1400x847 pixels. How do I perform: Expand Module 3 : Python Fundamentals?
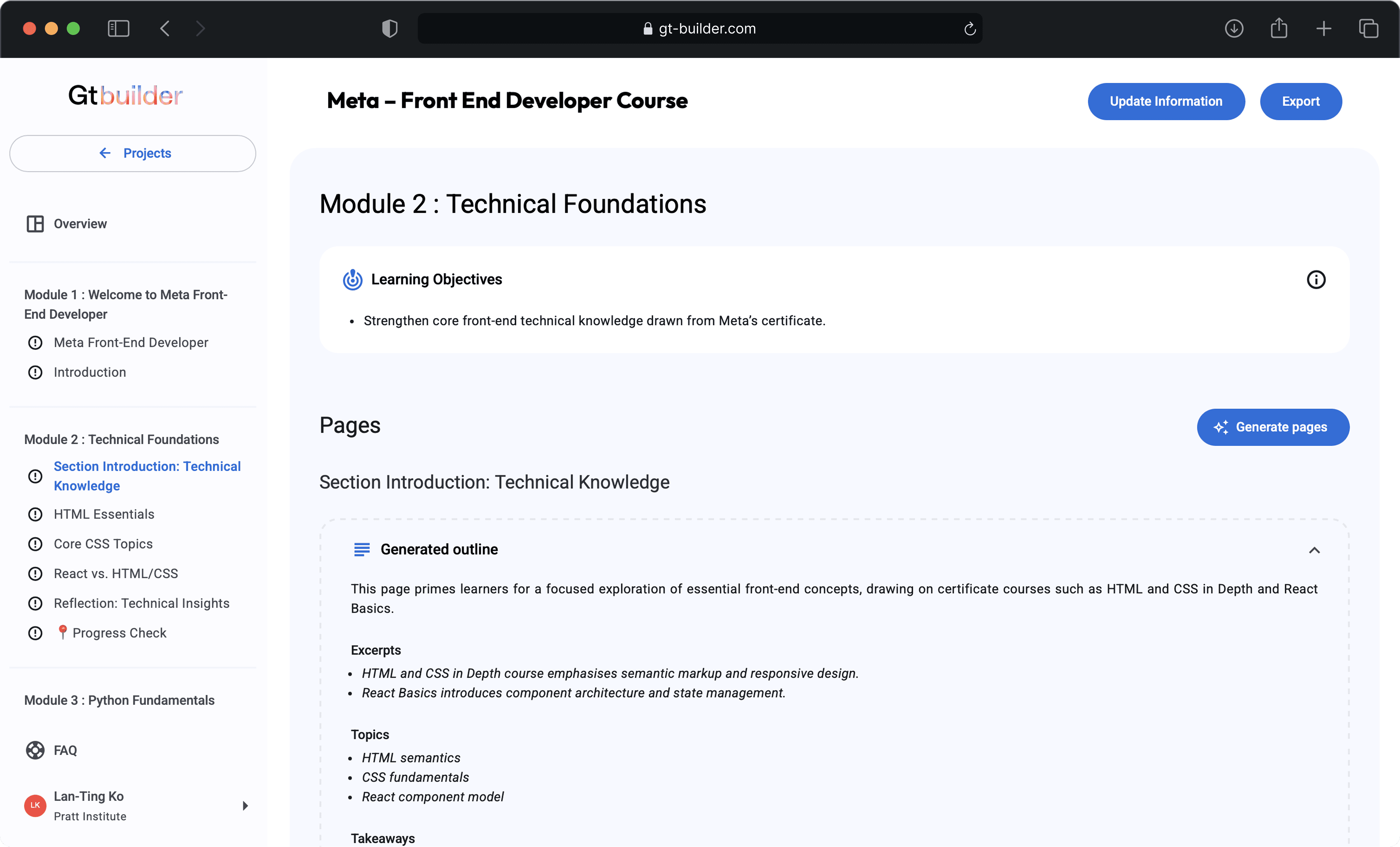coord(119,700)
